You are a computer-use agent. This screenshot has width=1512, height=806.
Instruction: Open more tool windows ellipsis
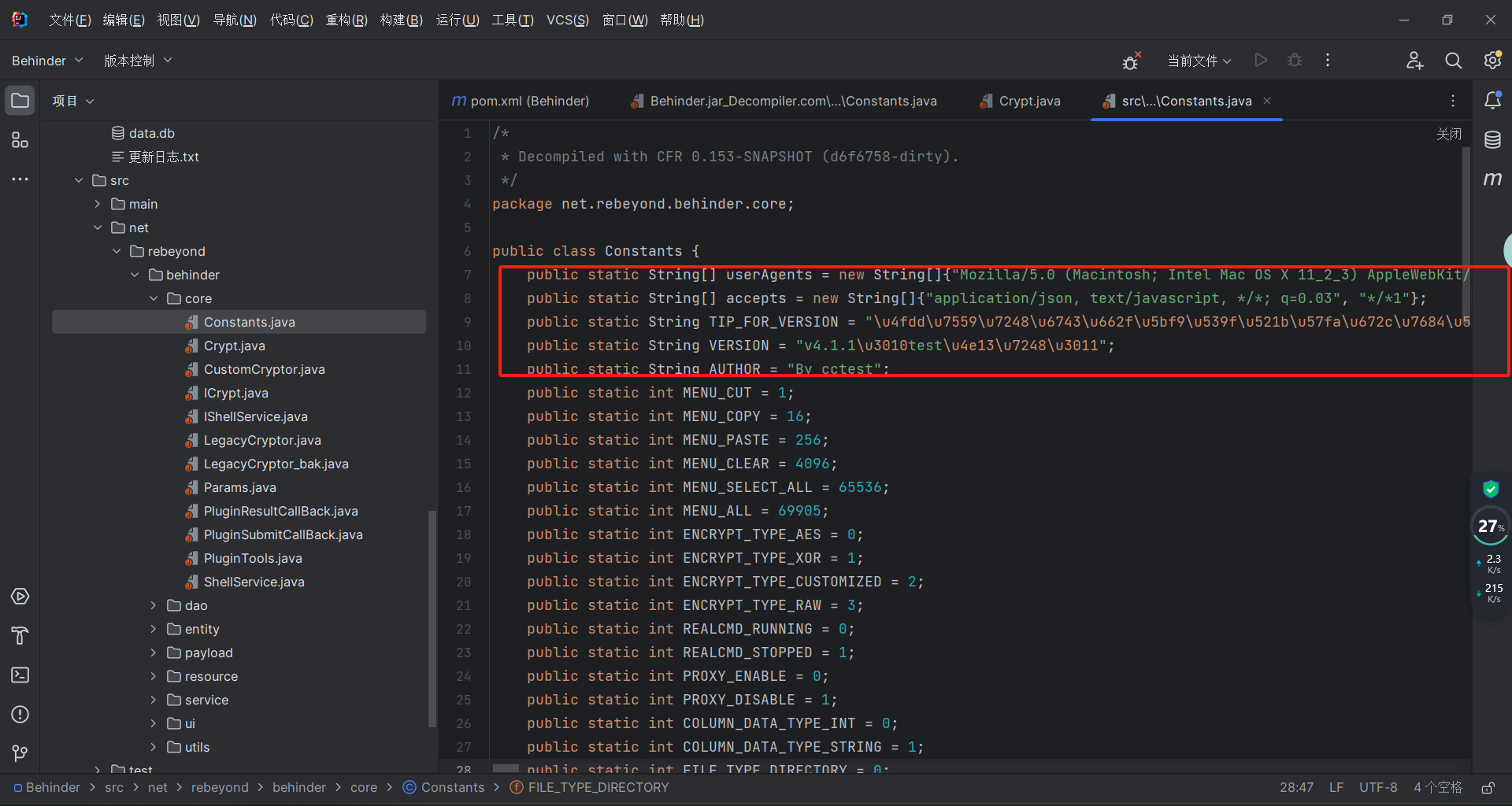[x=20, y=179]
